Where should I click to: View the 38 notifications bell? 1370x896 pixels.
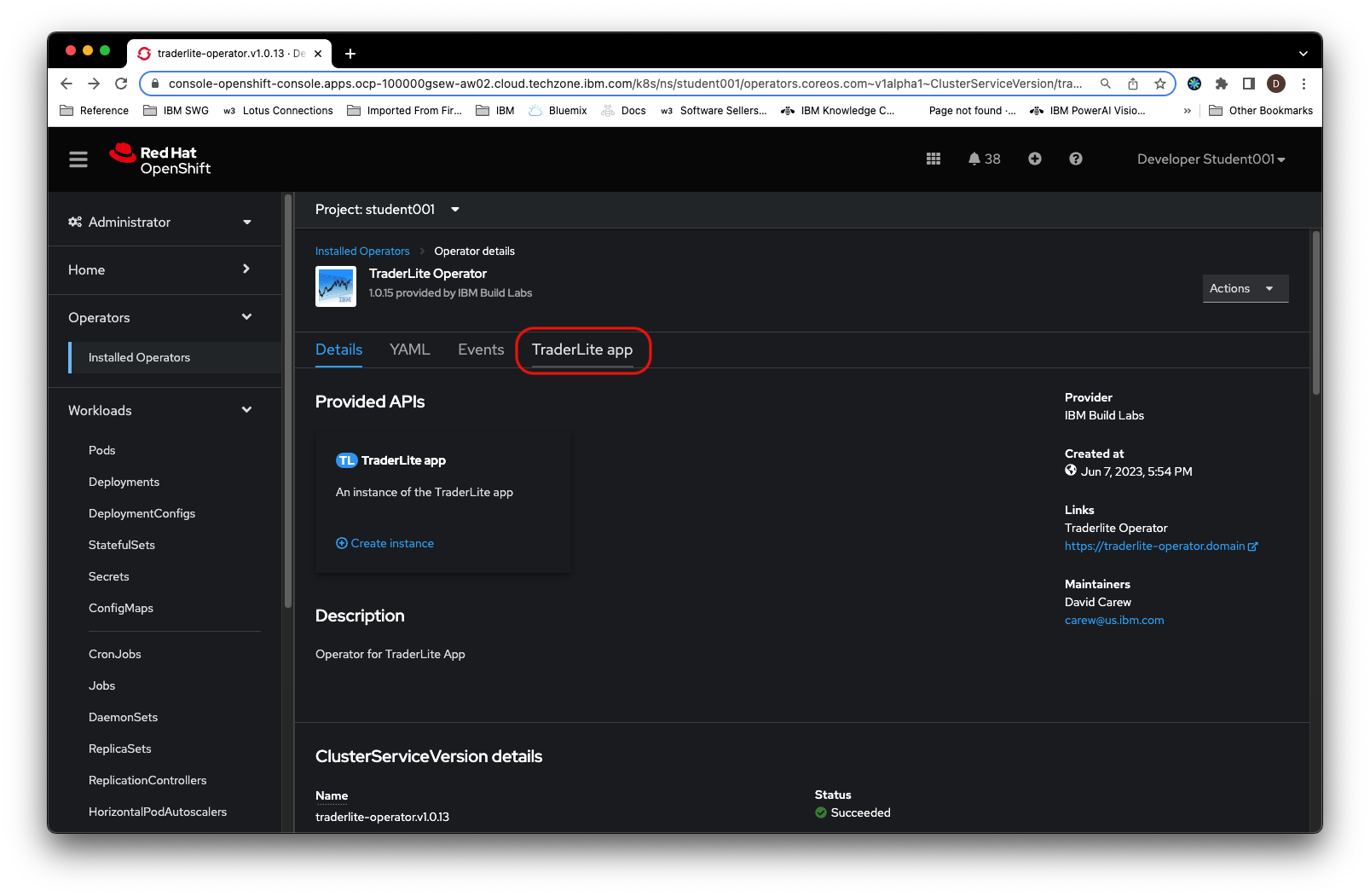pos(984,159)
